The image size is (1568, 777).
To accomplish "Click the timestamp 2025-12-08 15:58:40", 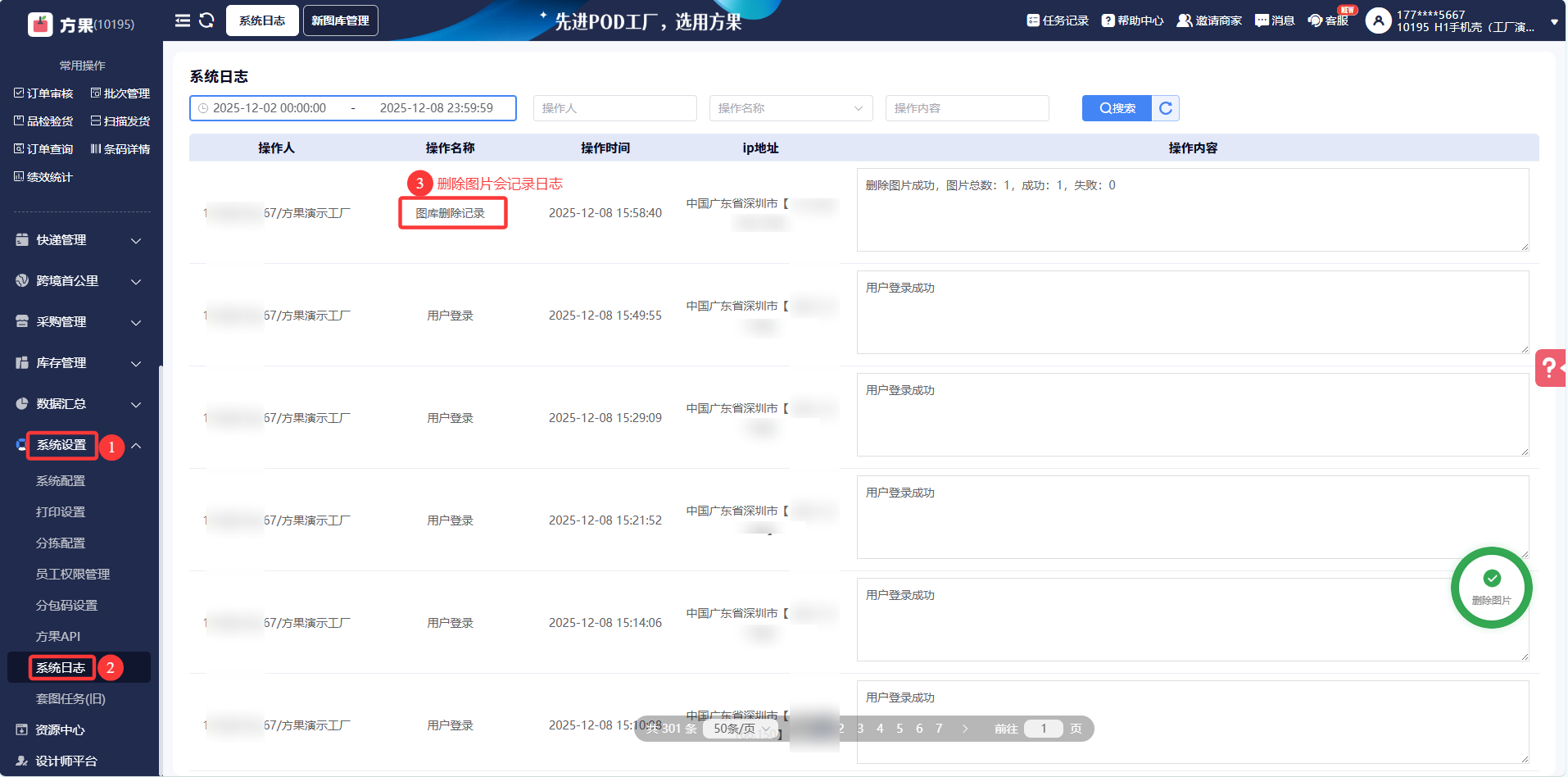I will pos(605,213).
